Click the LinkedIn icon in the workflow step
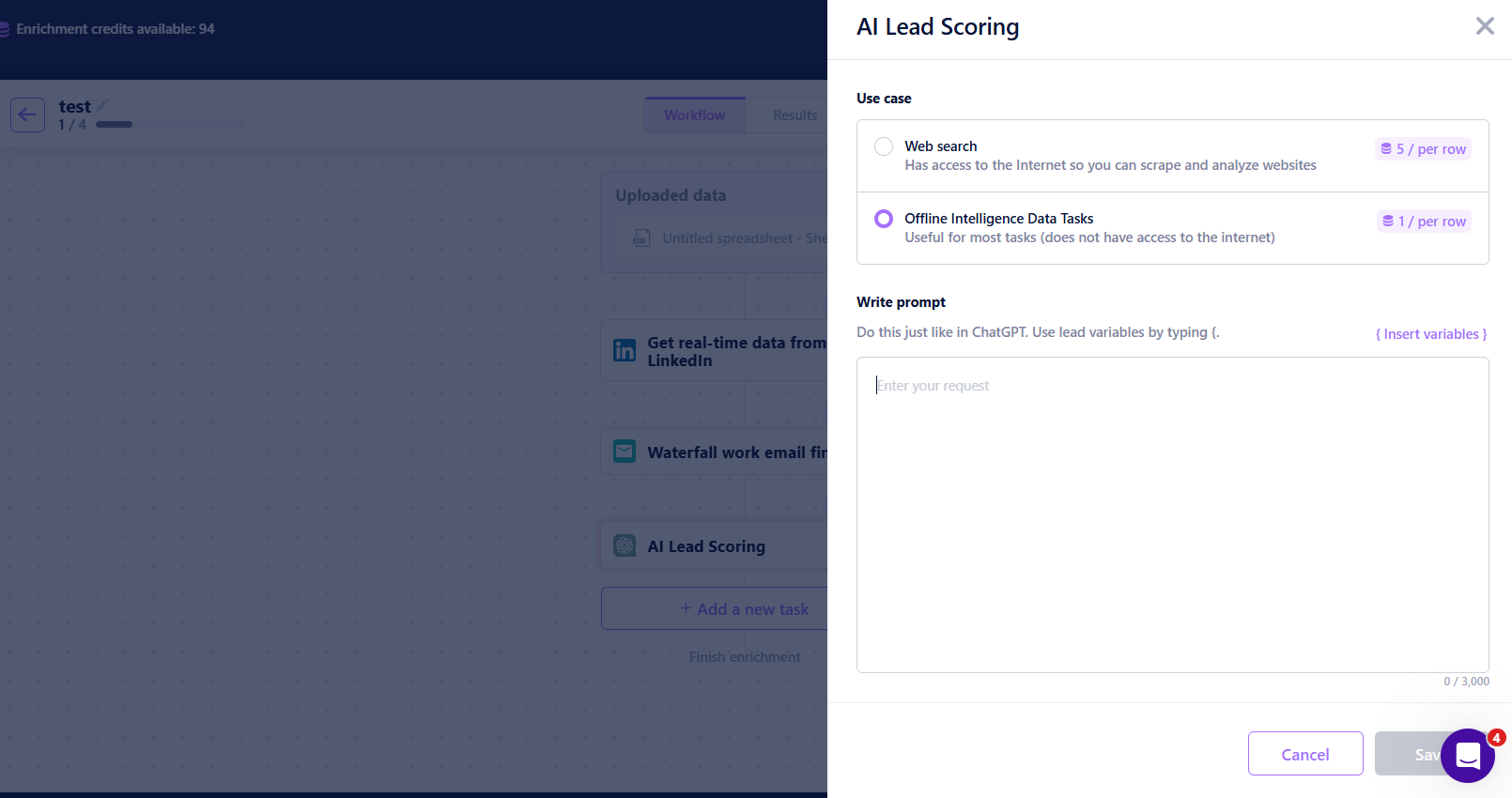 point(625,351)
